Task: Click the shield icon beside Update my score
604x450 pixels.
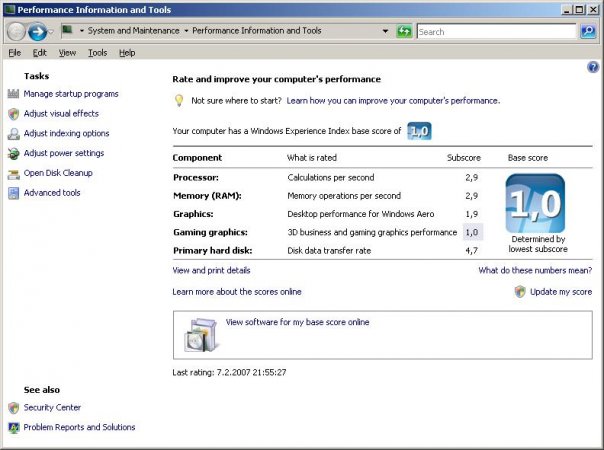Action: coord(520,292)
